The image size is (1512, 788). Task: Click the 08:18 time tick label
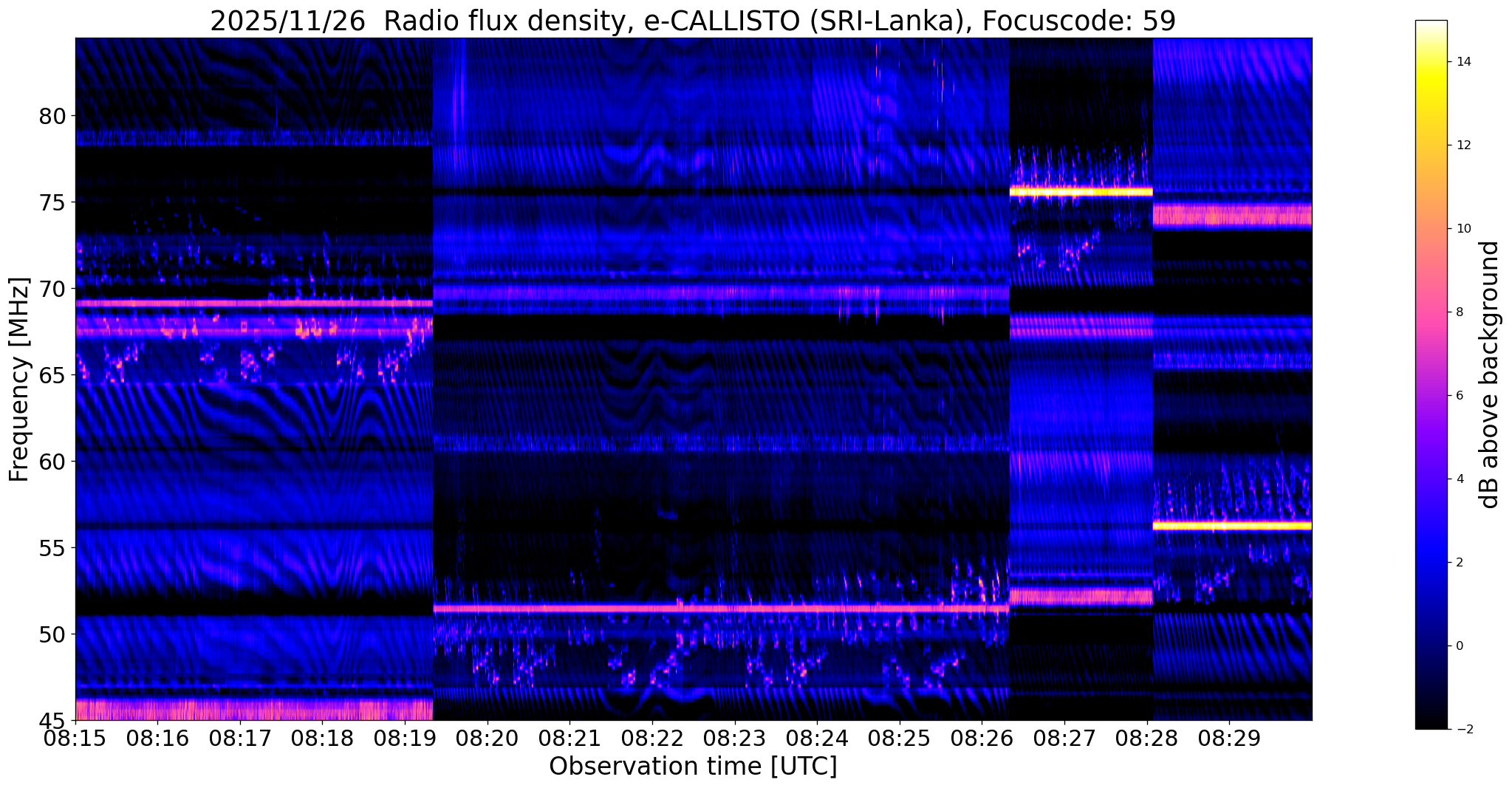(323, 738)
